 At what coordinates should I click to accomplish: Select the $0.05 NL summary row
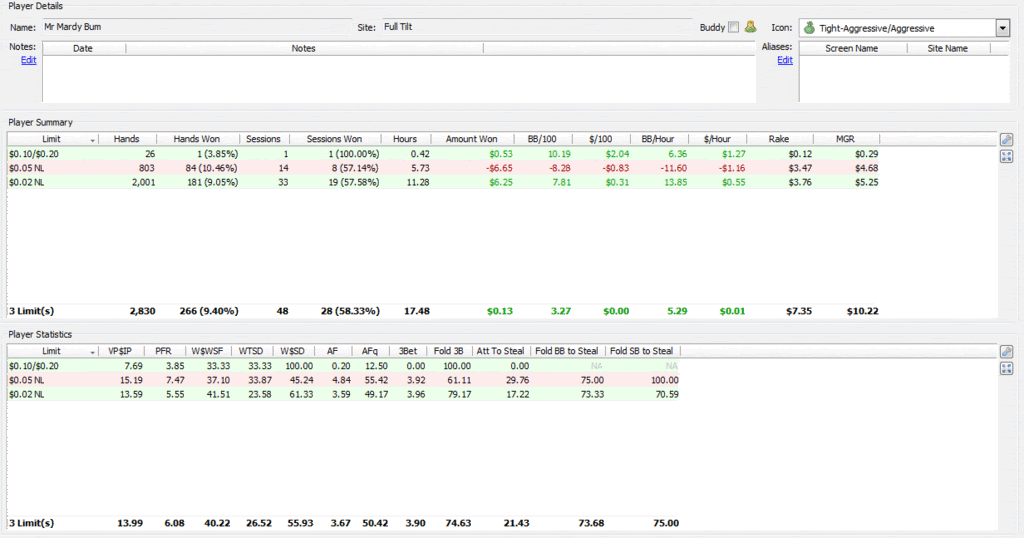pyautogui.click(x=400, y=170)
